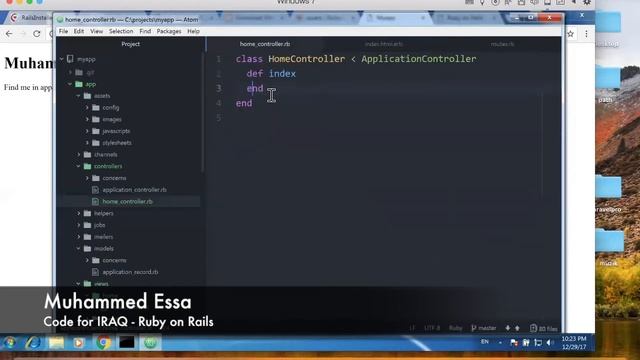Expand the .git folder
Screen dimensions: 640x360
[70, 72]
